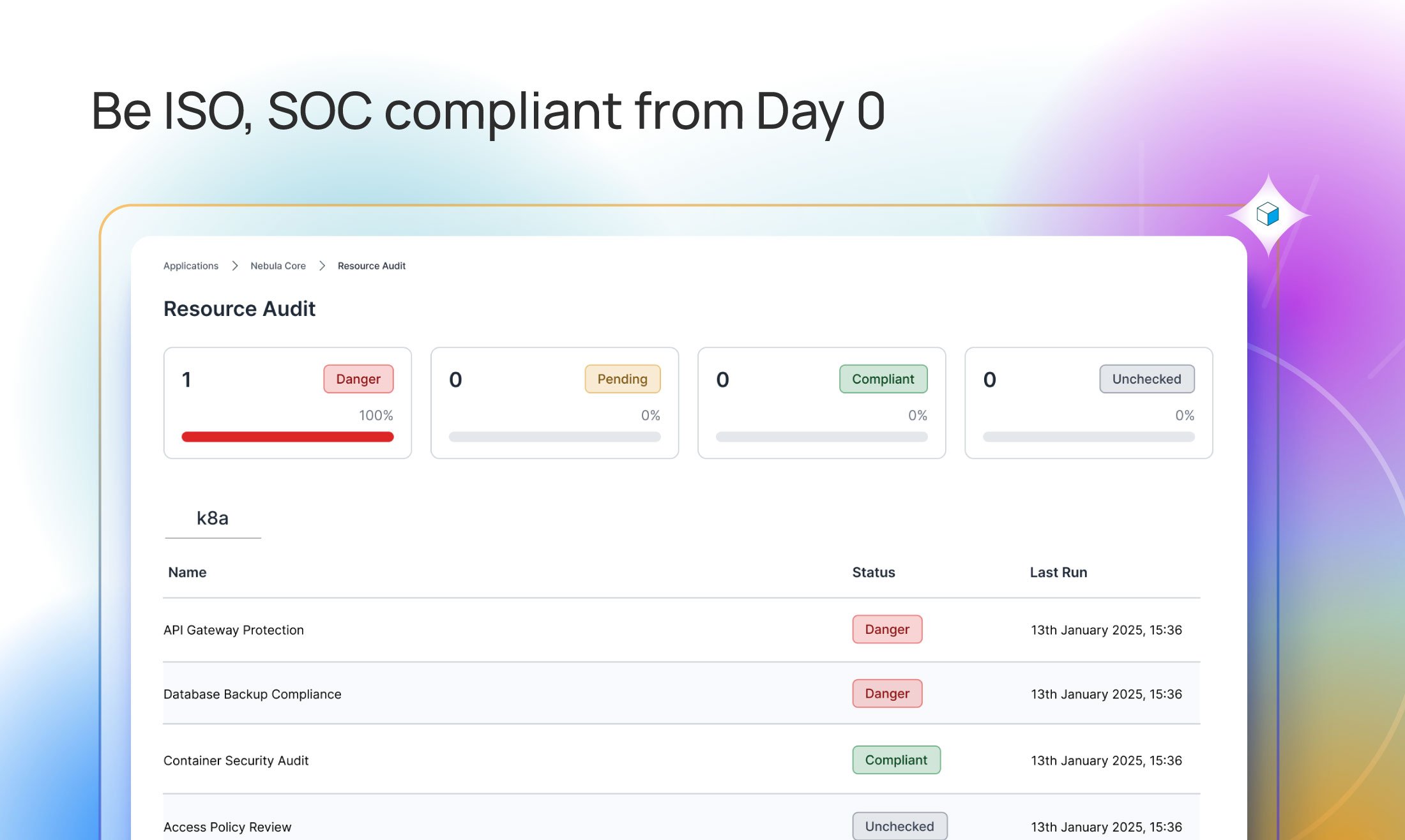
Task: Click the chevron after Applications breadcrumb
Action: (x=235, y=266)
